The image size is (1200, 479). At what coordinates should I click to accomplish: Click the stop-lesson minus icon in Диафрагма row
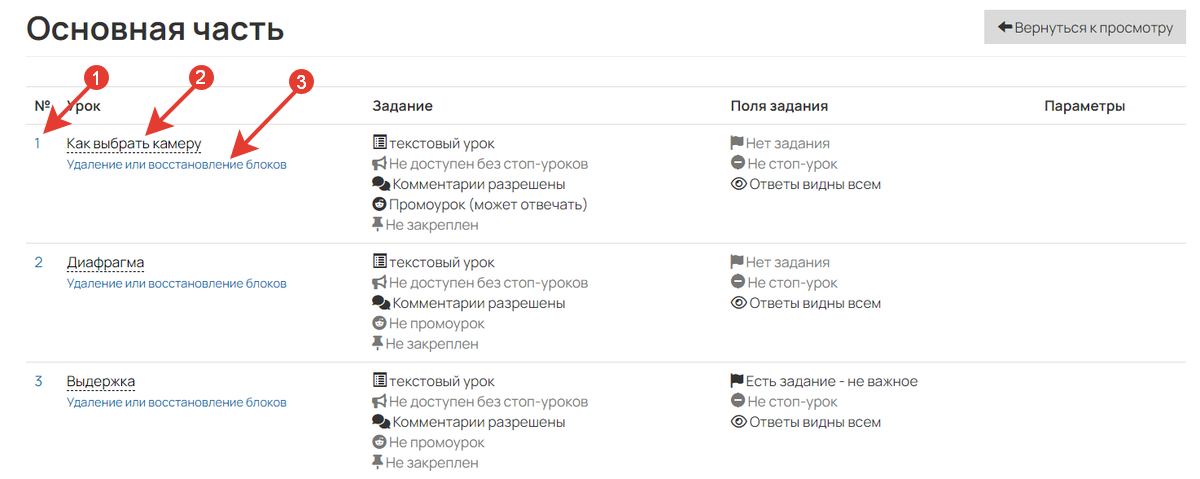[738, 283]
